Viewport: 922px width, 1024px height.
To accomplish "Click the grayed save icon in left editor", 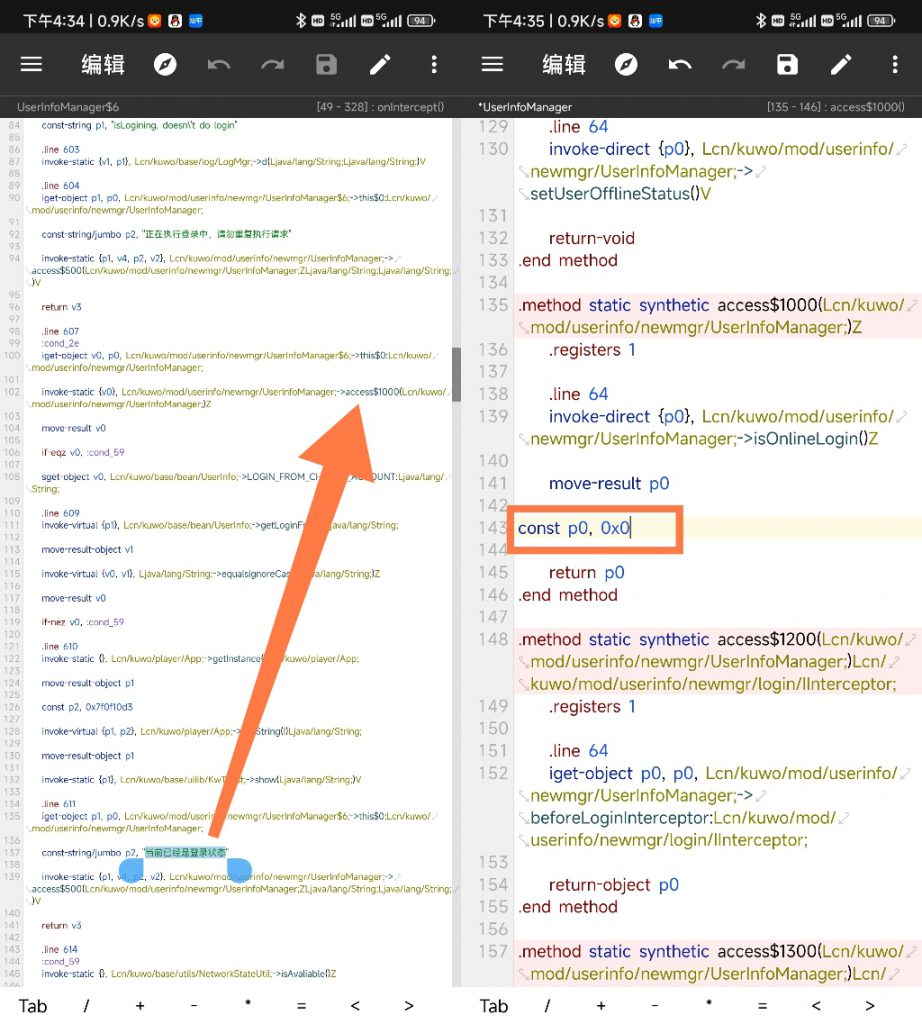I will point(326,65).
